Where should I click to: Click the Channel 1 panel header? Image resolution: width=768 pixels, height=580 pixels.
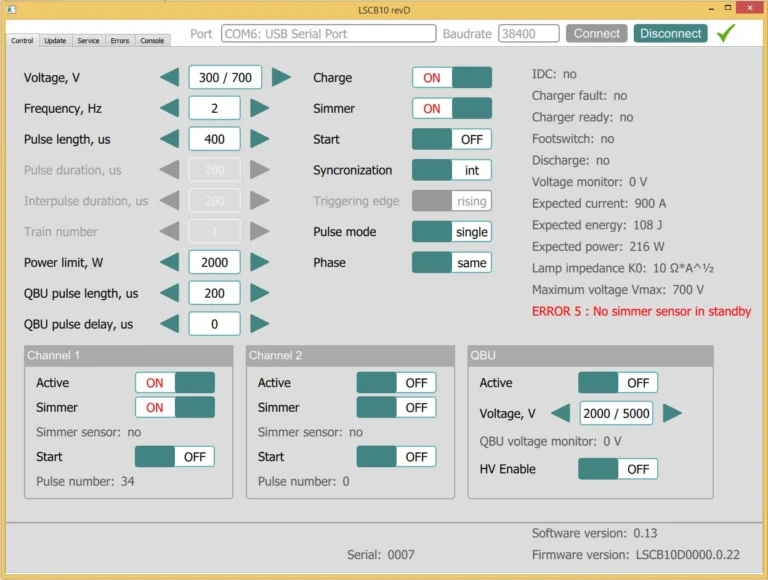128,356
